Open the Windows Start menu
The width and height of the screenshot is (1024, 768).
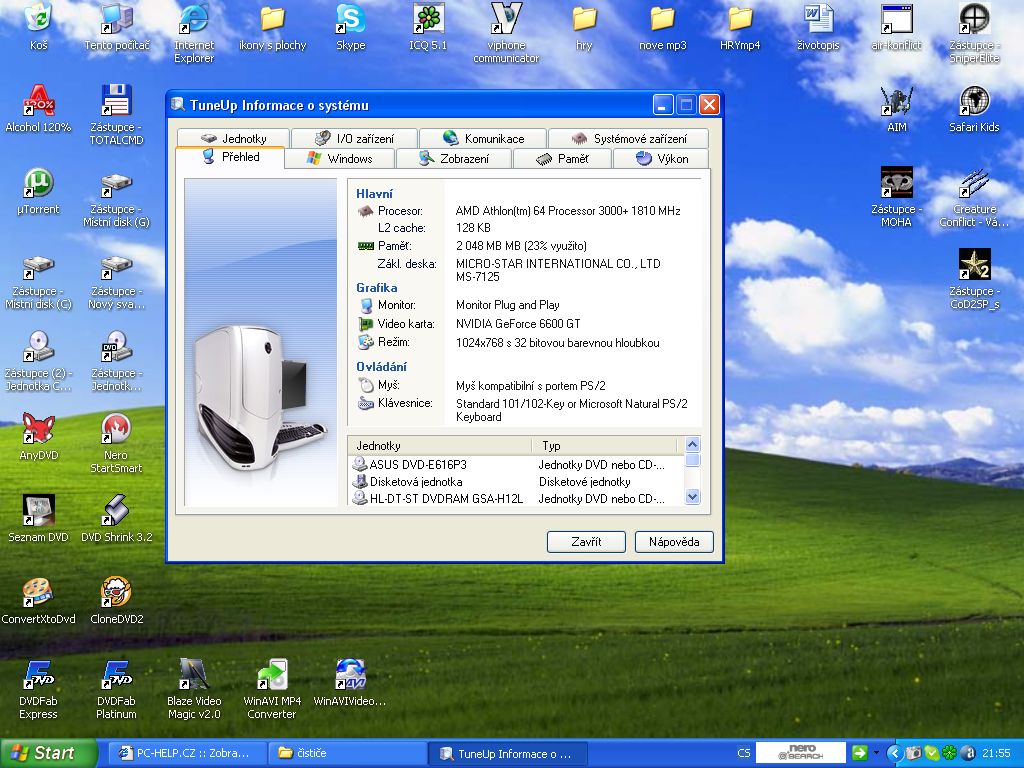49,753
